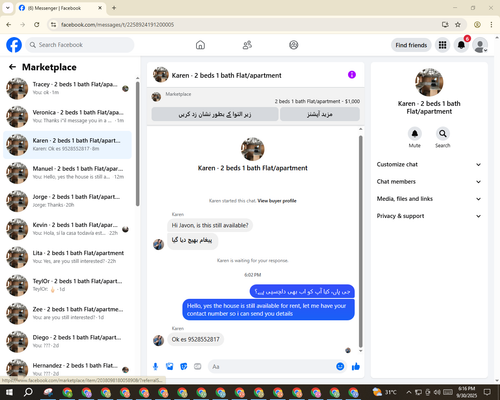Expand Media, files and links section

point(429,199)
